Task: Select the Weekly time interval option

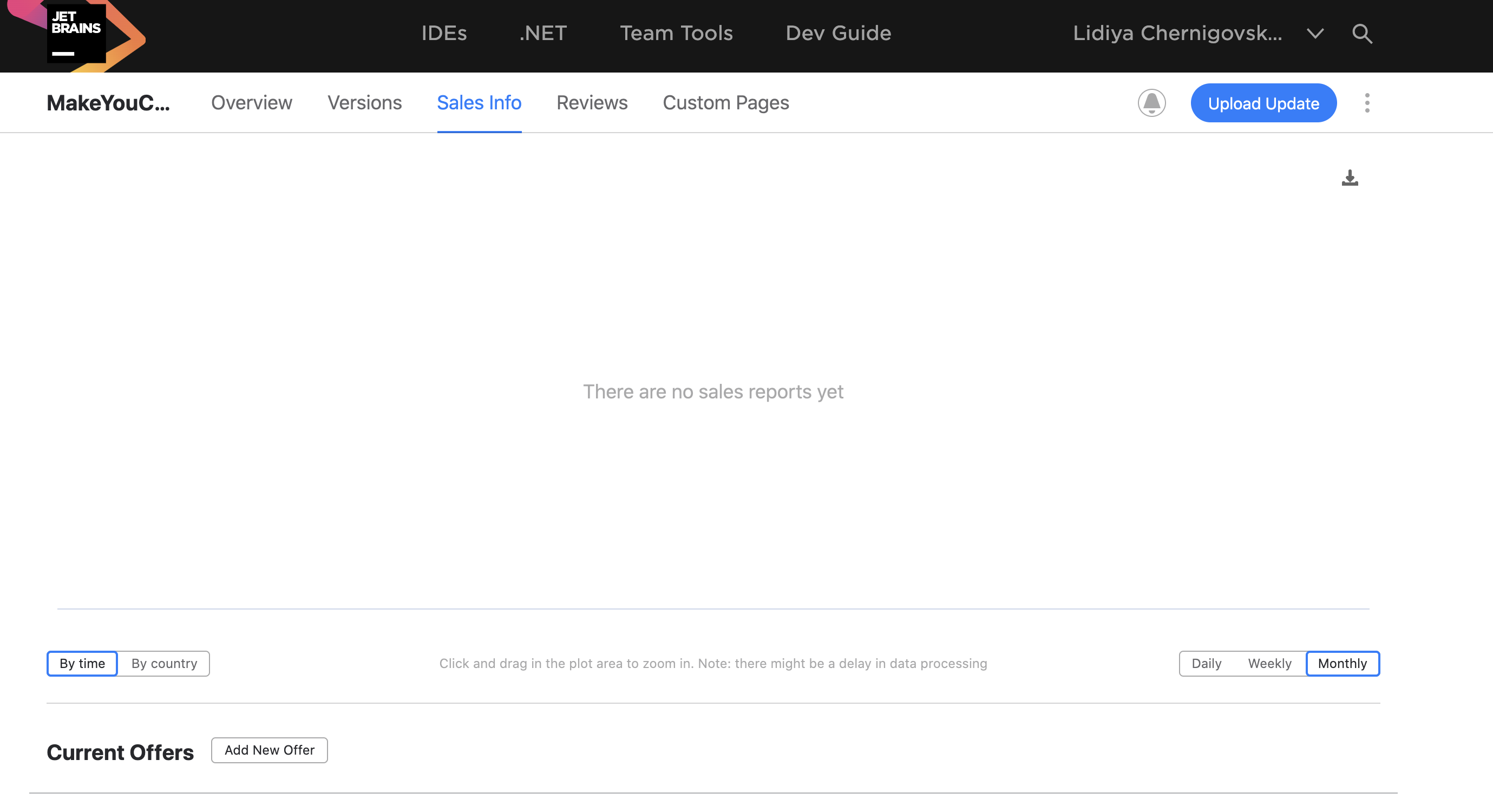Action: click(x=1270, y=663)
